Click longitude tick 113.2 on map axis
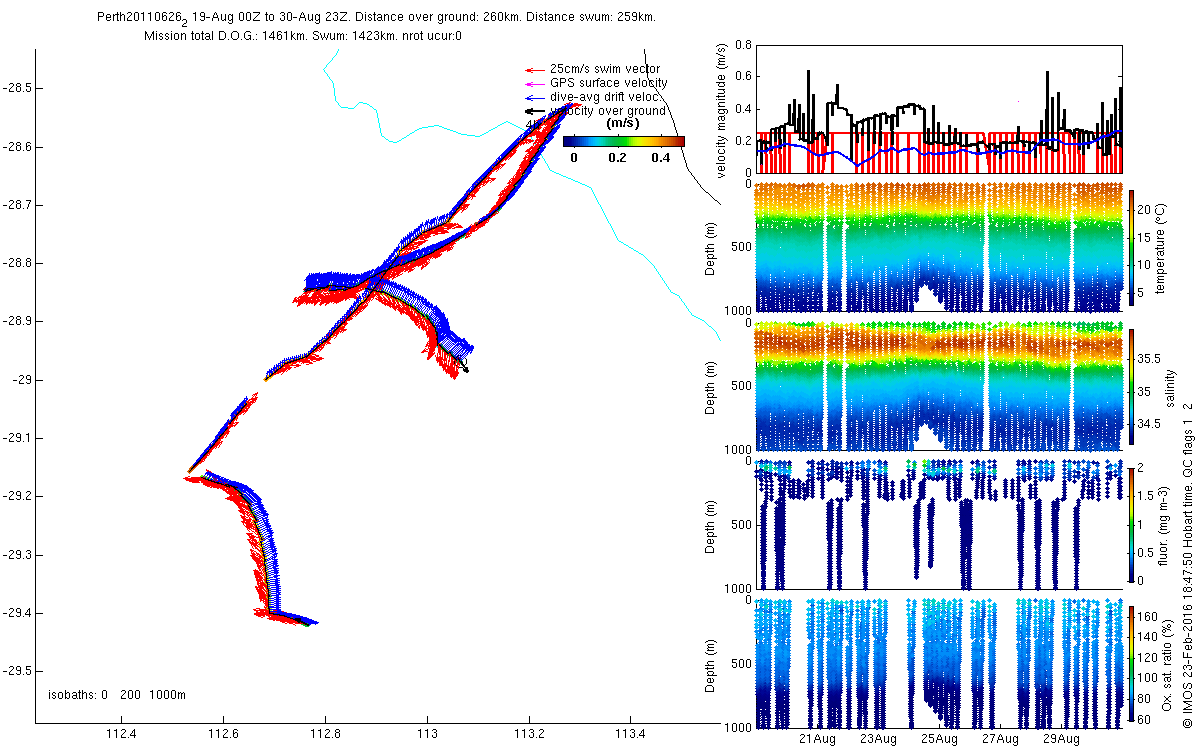 click(530, 735)
